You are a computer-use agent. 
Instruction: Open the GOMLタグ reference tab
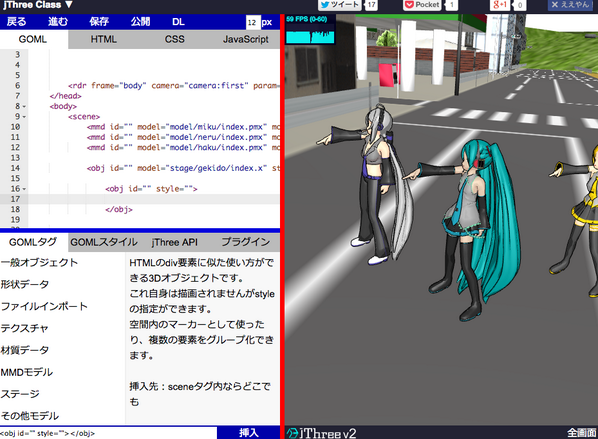pyautogui.click(x=33, y=242)
